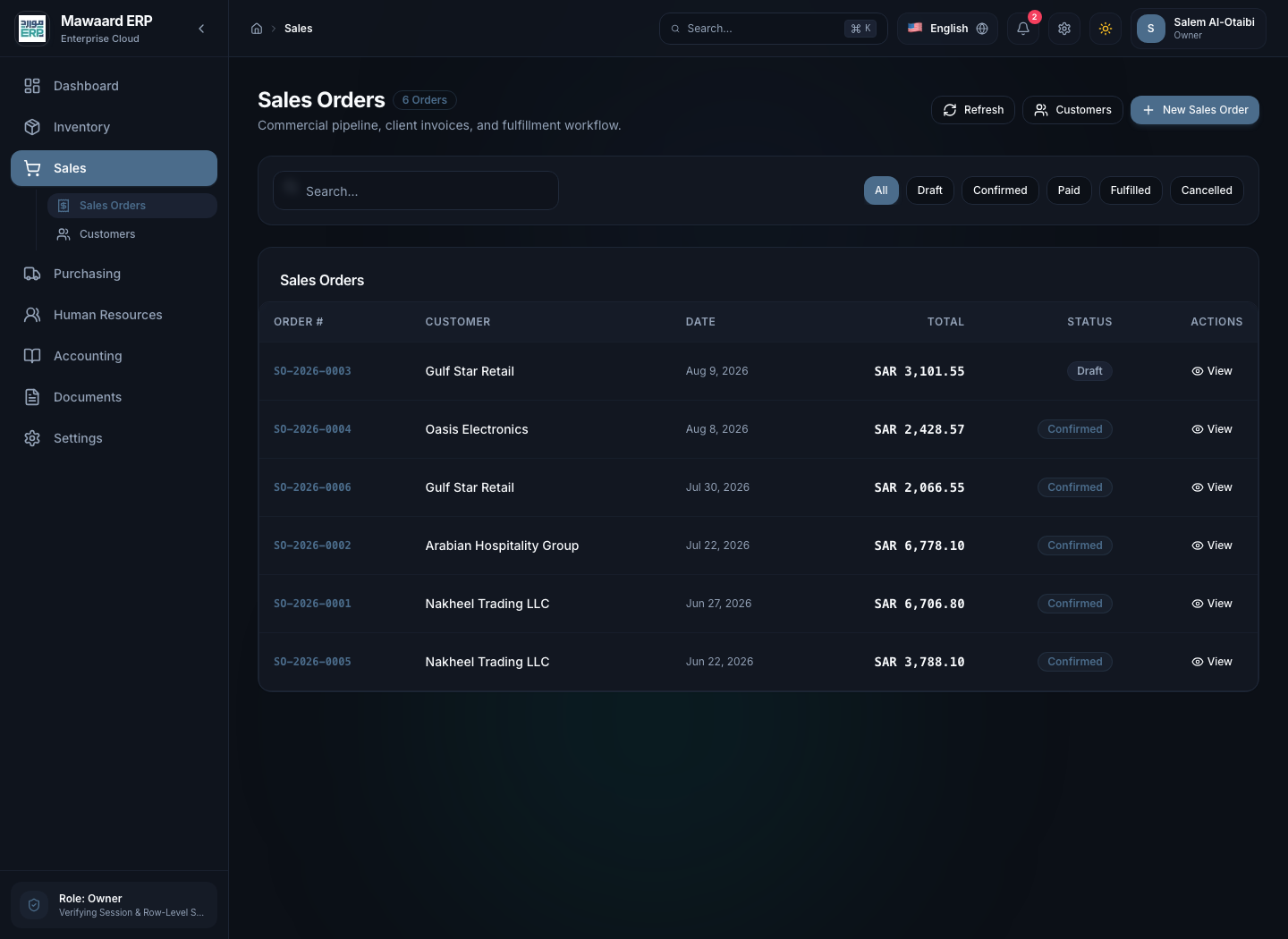This screenshot has height=939, width=1288.
Task: View the SO-2026-0006 order
Action: click(x=1212, y=487)
